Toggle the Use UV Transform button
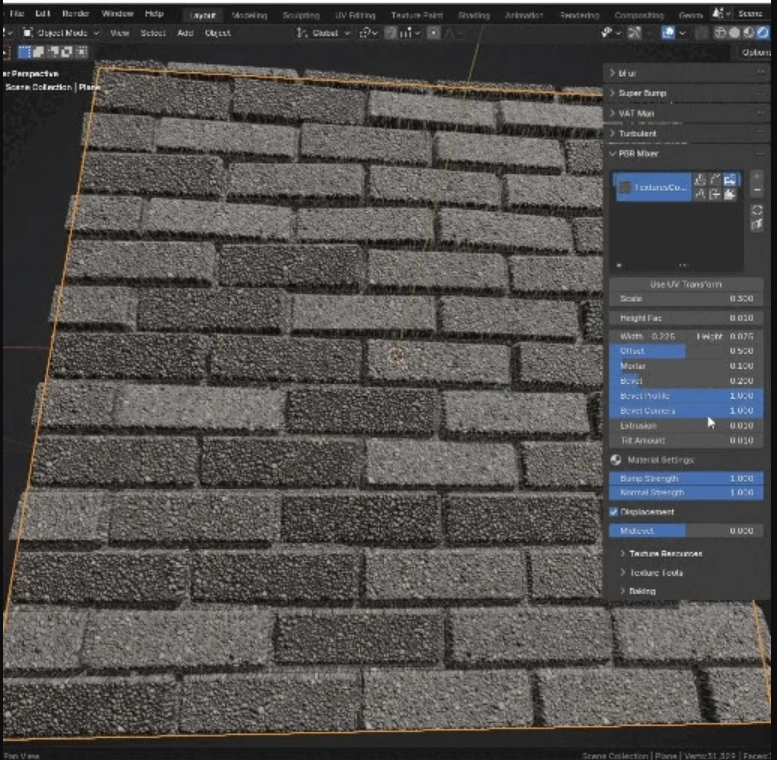 click(685, 285)
